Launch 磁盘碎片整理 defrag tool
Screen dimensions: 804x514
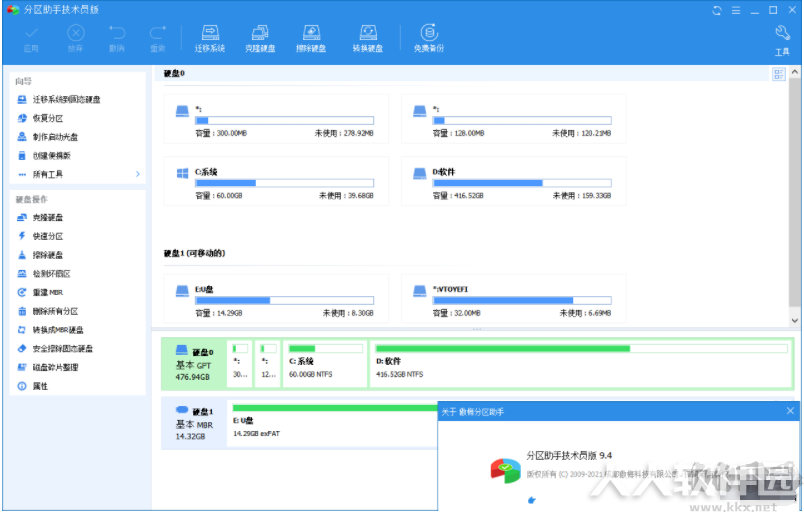click(48, 367)
